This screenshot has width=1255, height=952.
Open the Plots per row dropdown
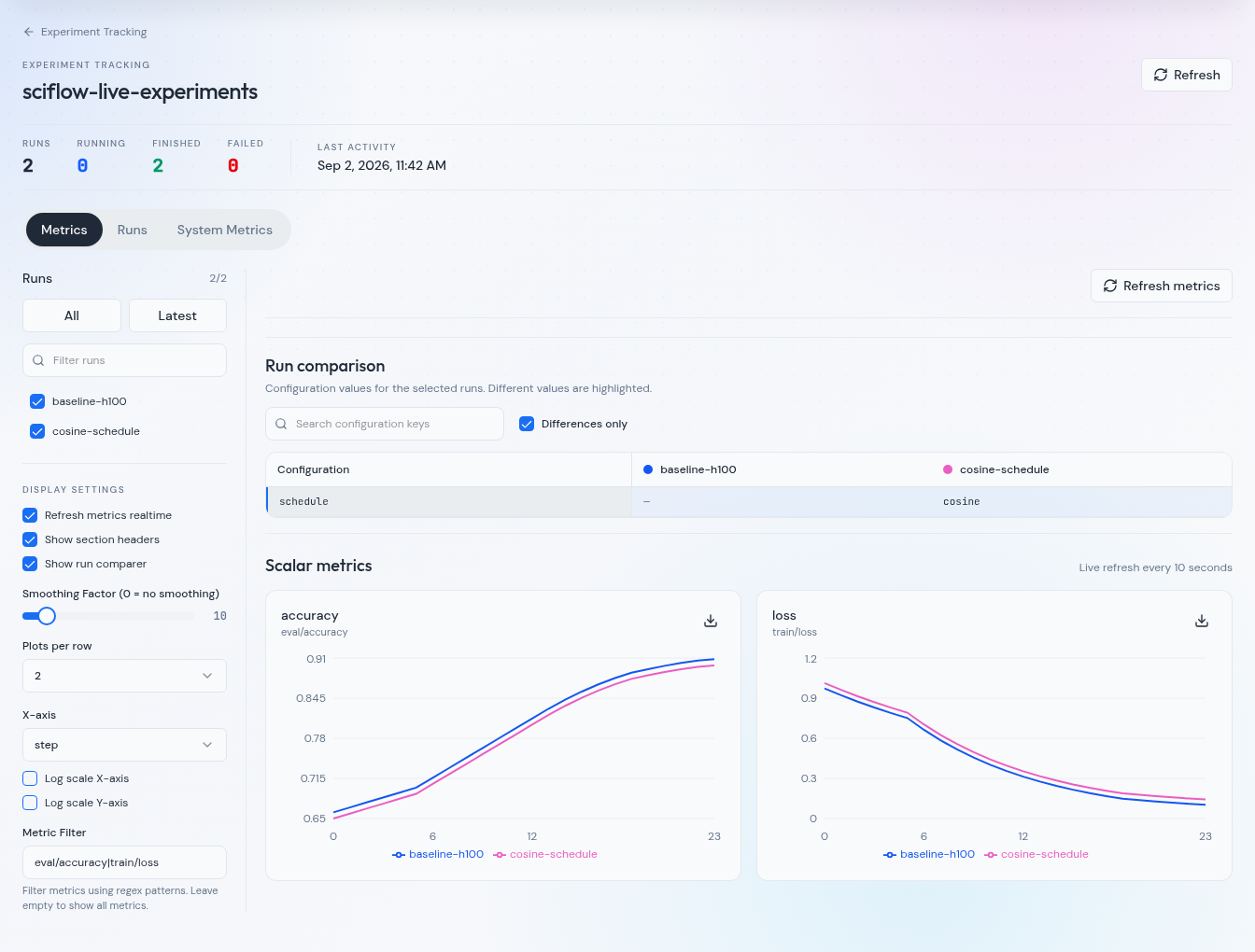click(124, 676)
